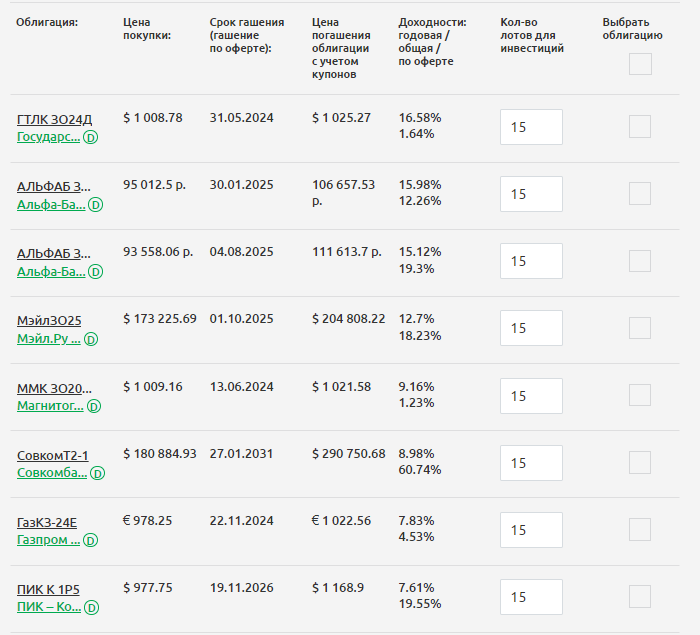The width and height of the screenshot is (700, 635).
Task: Click the D icon beside ПИК – Ко...
Action: click(92, 608)
